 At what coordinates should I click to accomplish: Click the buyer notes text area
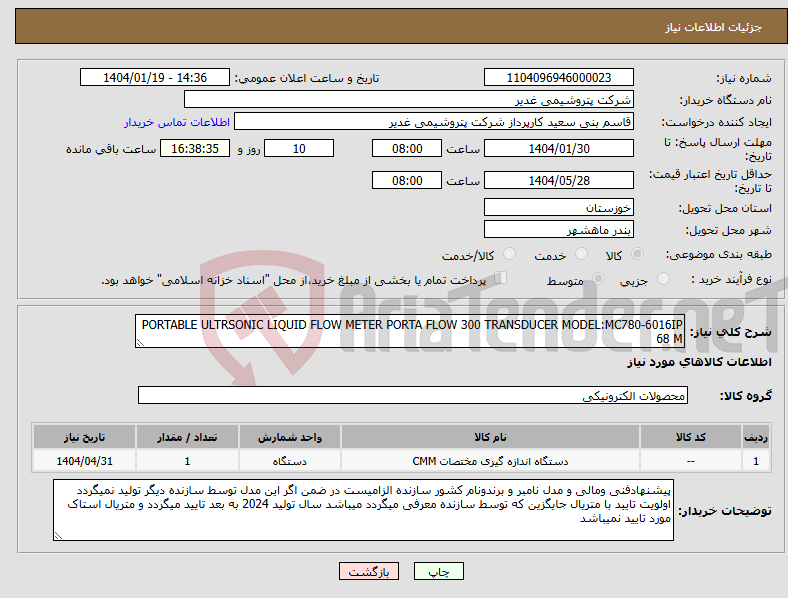click(x=363, y=511)
